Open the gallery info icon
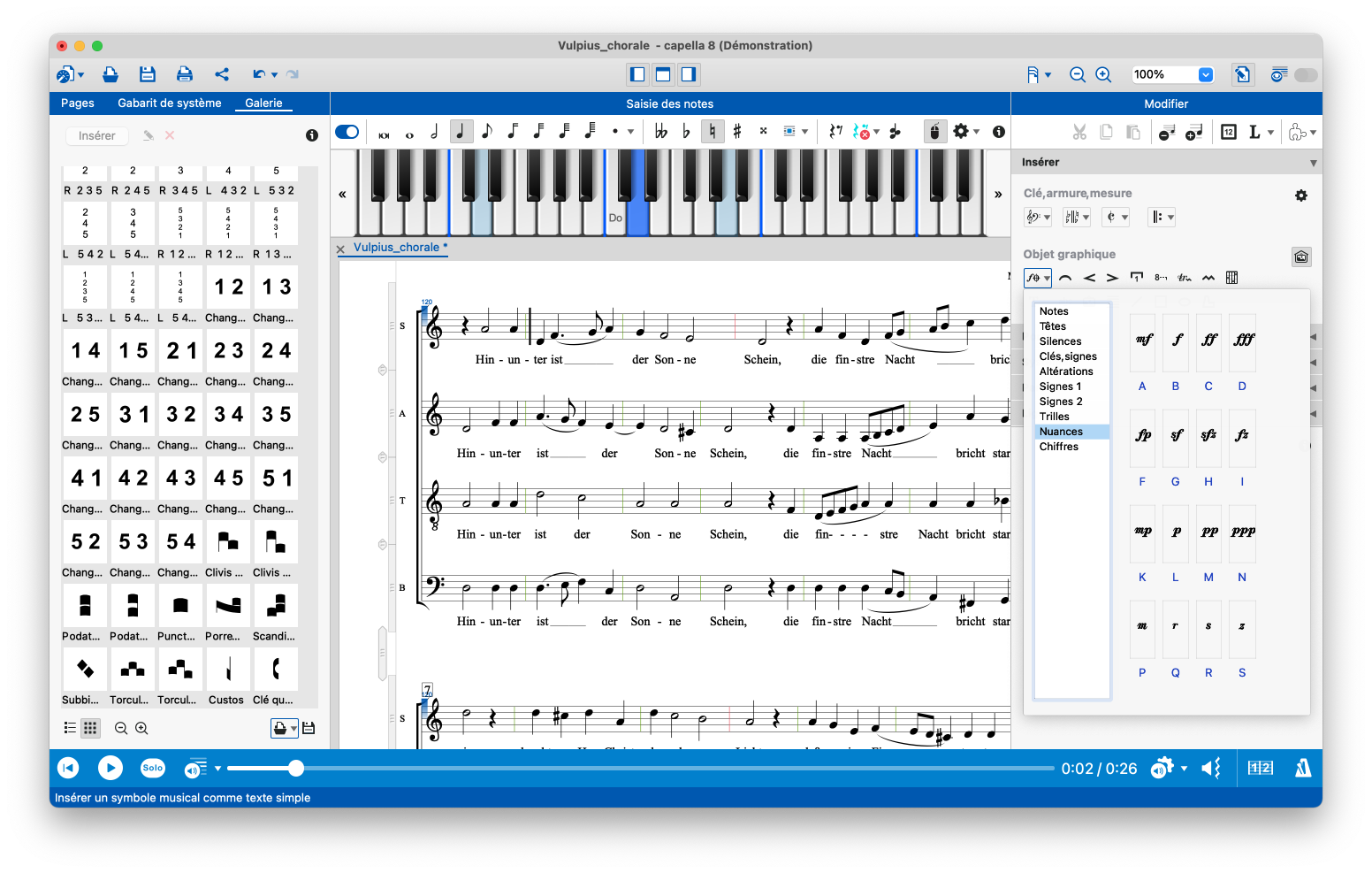This screenshot has width=1372, height=873. [312, 135]
